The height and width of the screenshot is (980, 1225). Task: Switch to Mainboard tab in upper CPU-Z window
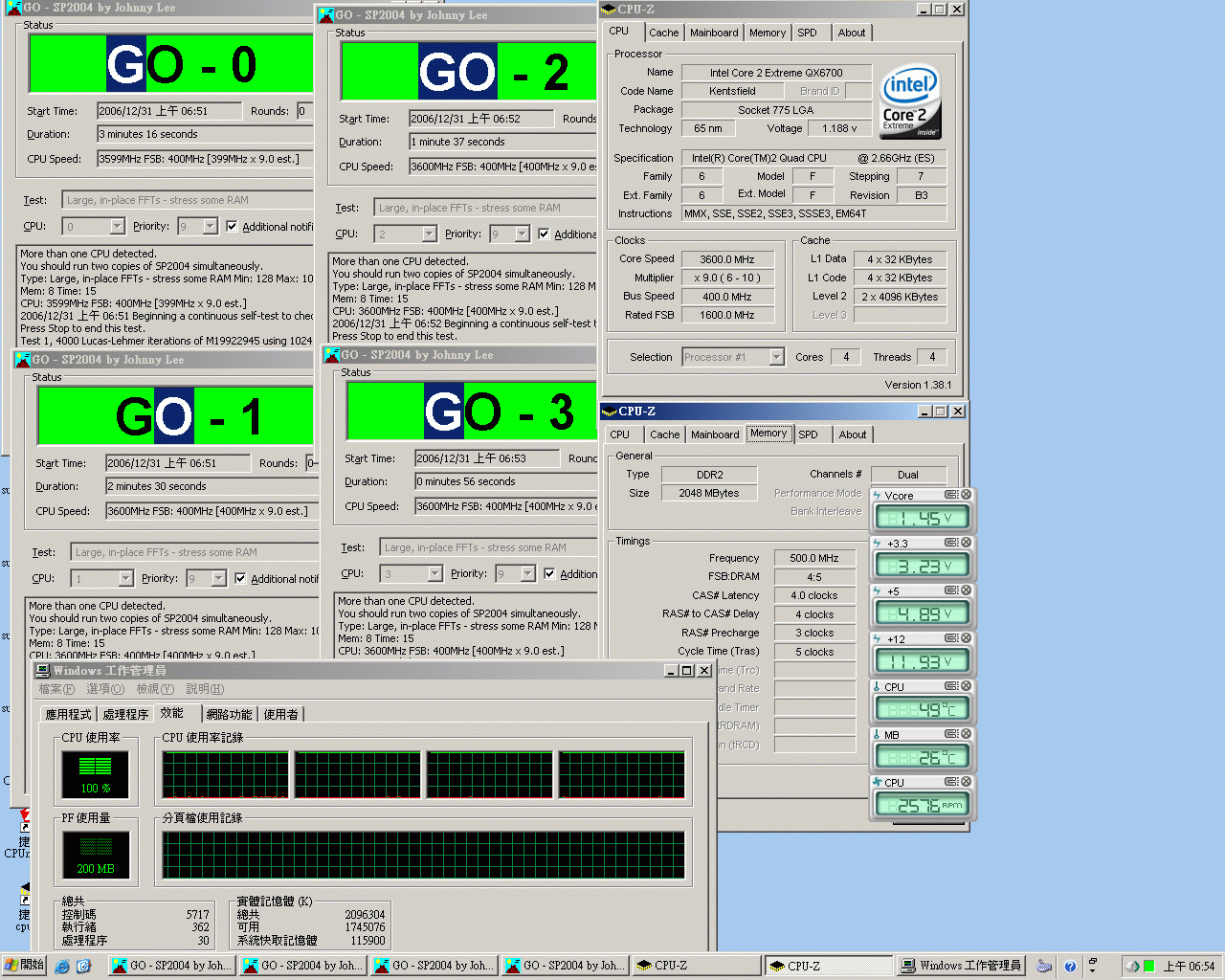click(714, 33)
